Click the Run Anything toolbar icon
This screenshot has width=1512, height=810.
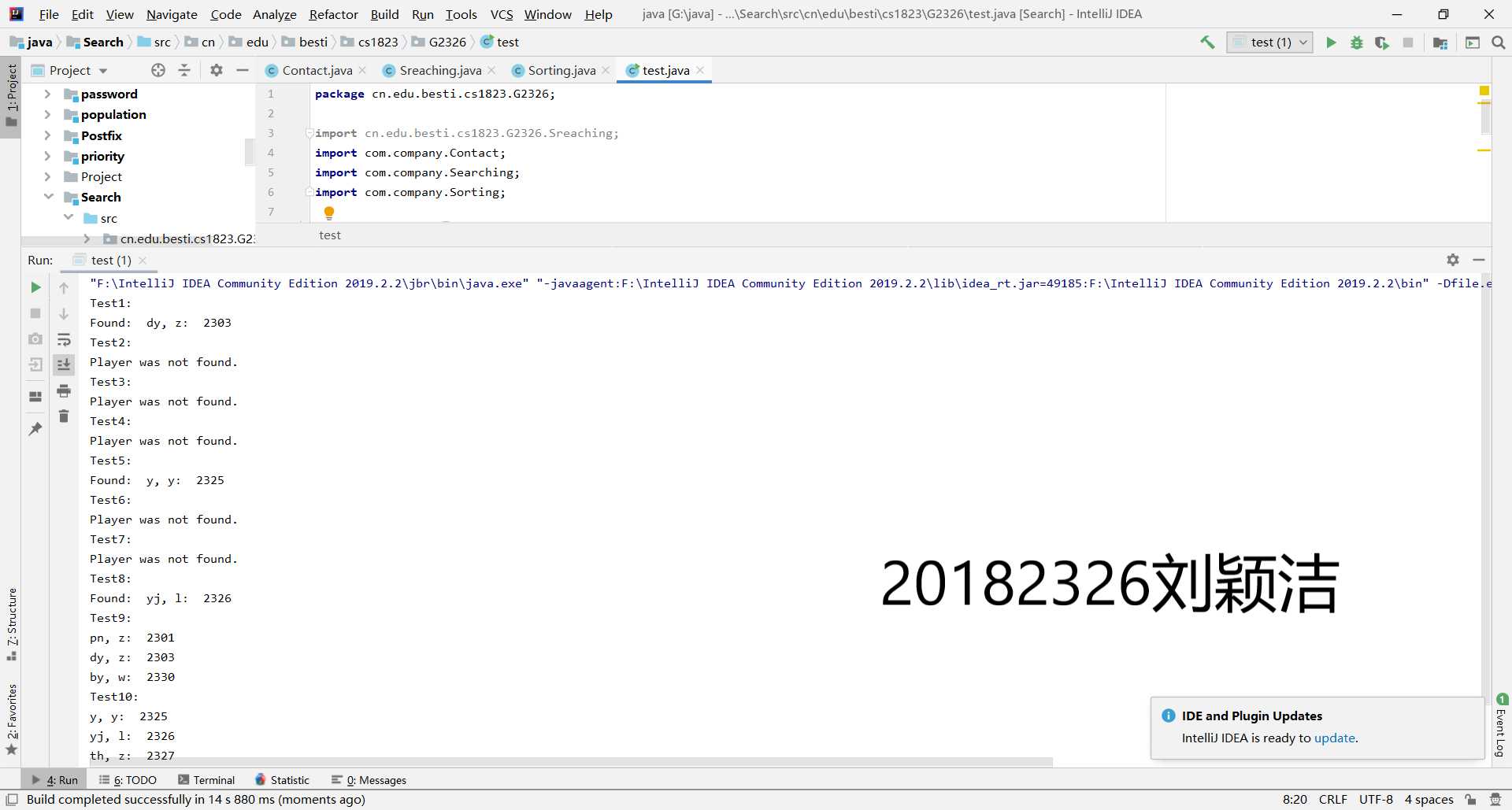click(1473, 43)
